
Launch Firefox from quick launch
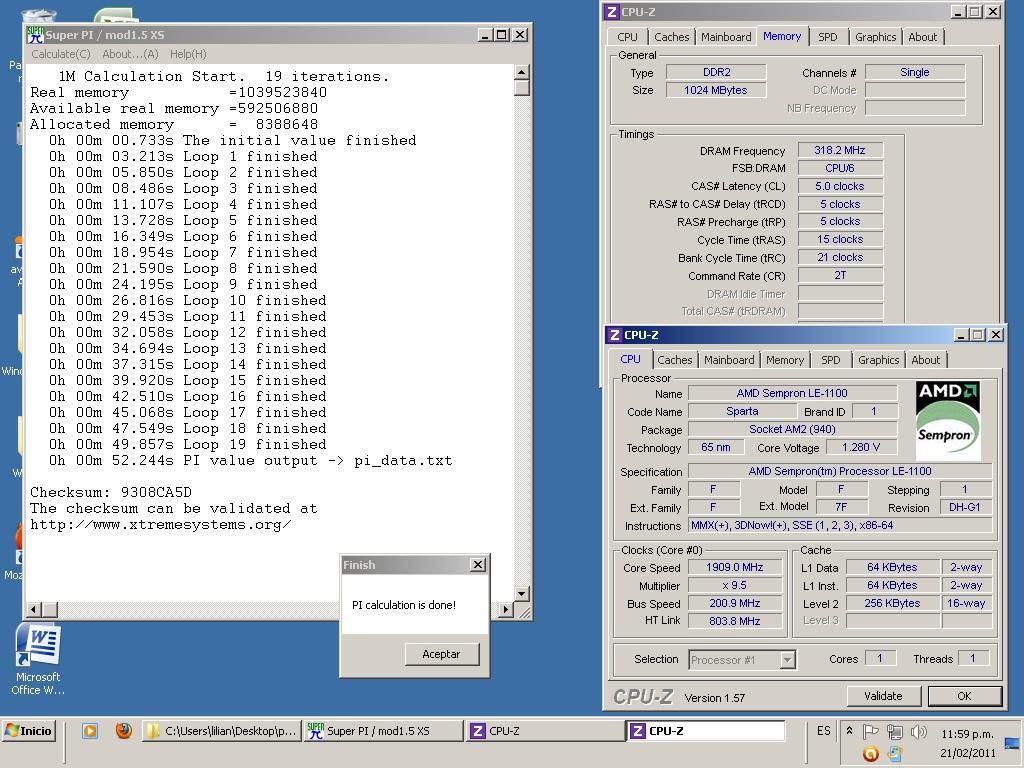[123, 730]
